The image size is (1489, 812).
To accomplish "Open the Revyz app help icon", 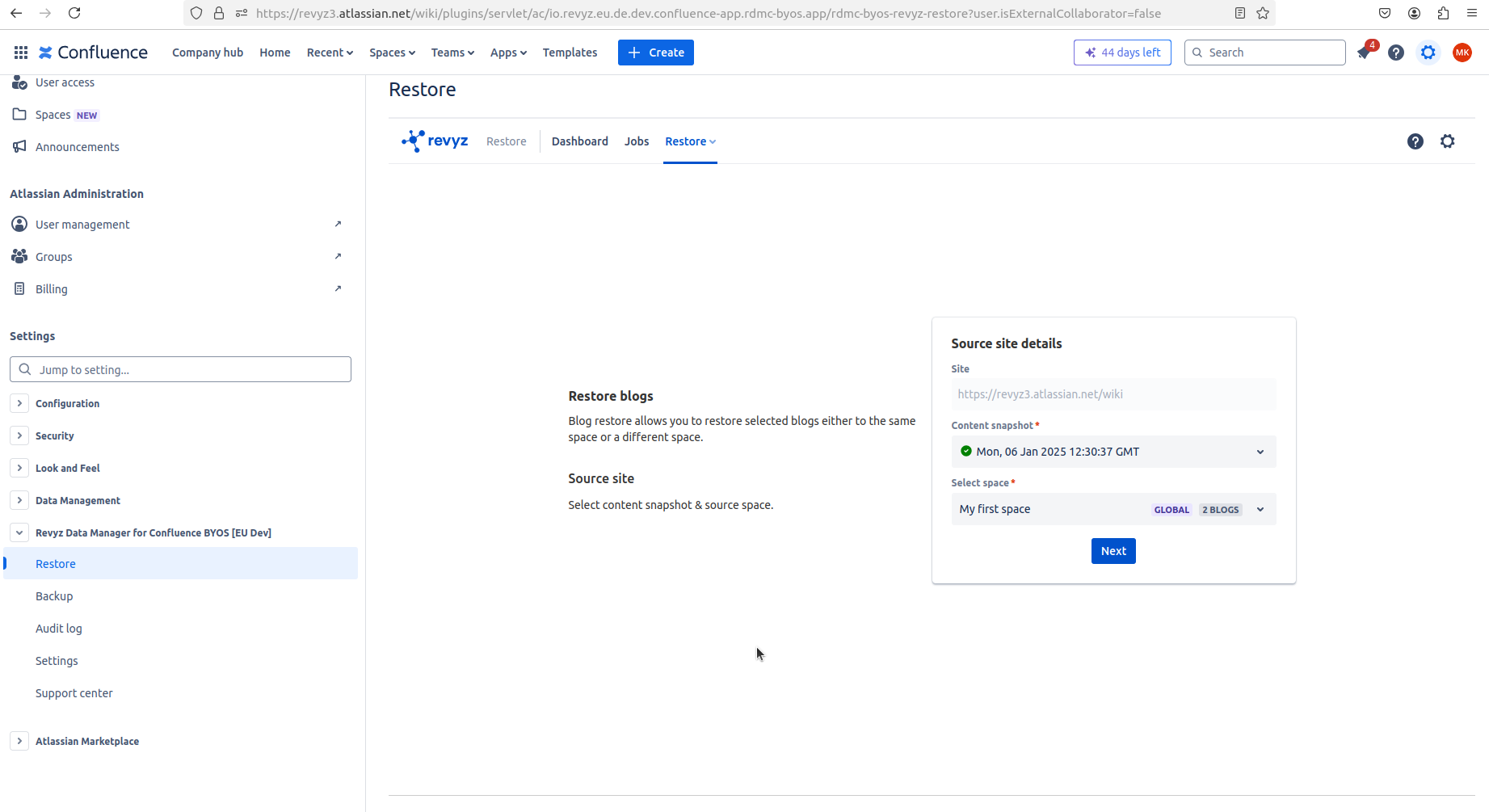I will 1415,141.
